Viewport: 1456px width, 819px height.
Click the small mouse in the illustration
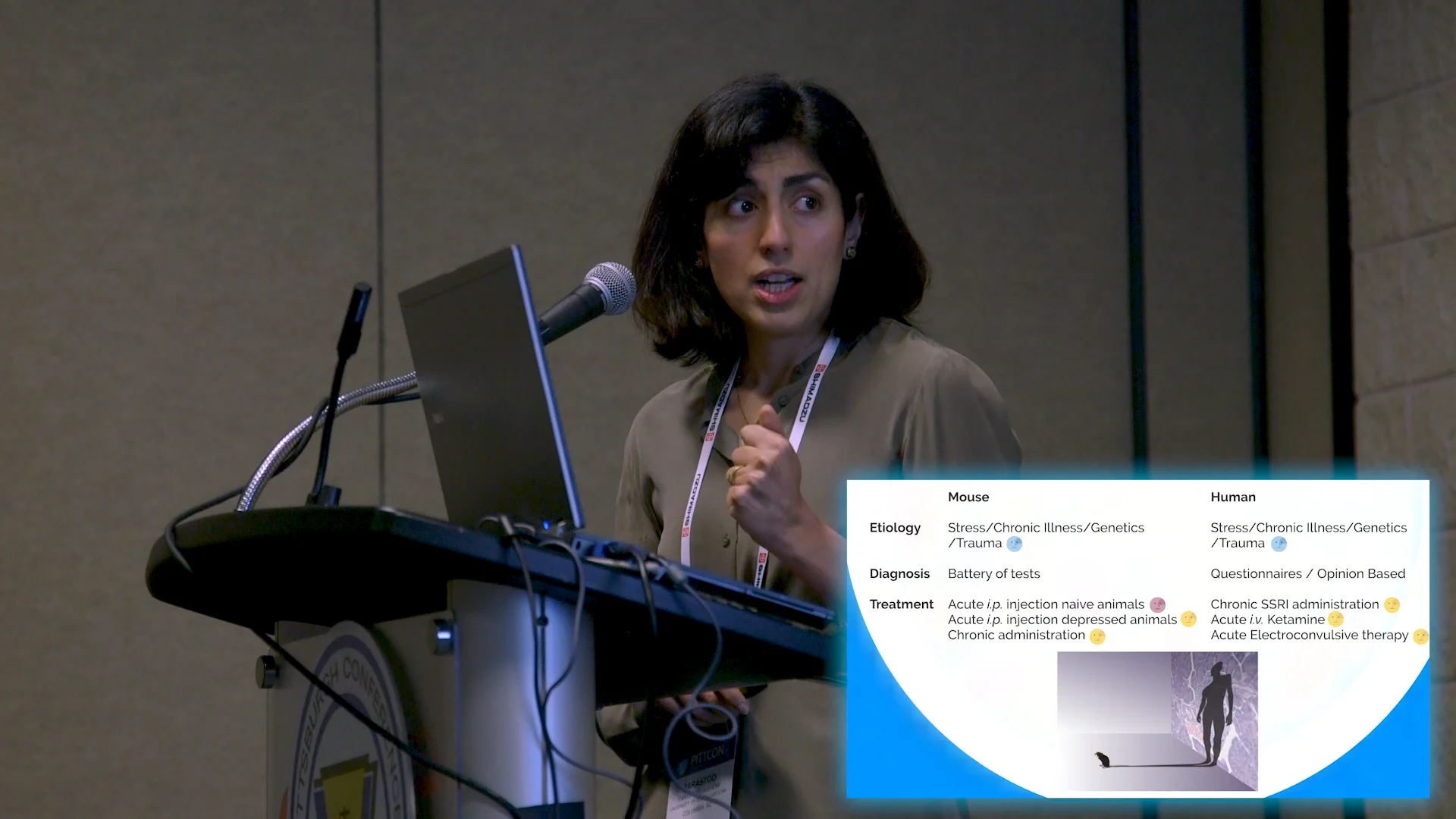pos(1103,759)
